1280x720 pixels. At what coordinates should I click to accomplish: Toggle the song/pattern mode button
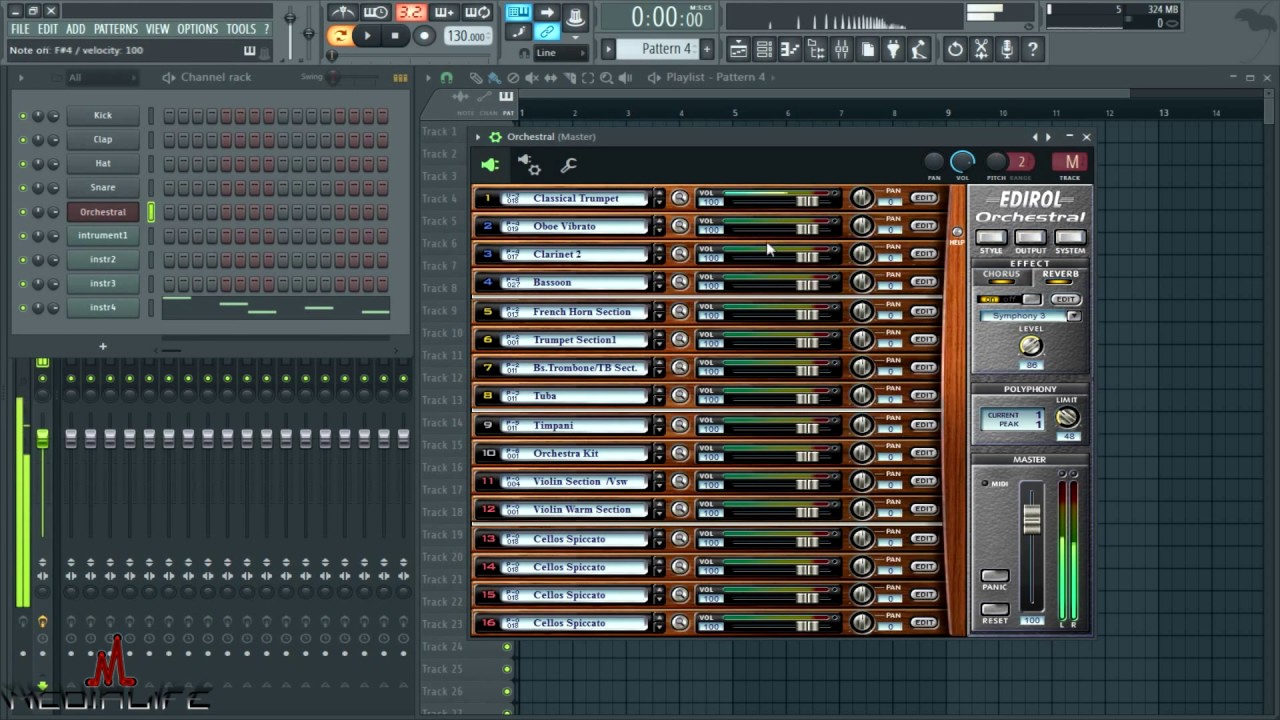tap(340, 36)
